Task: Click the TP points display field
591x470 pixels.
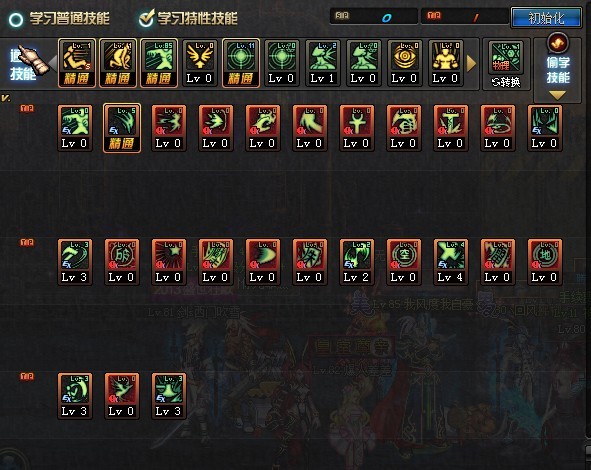Action: point(464,17)
